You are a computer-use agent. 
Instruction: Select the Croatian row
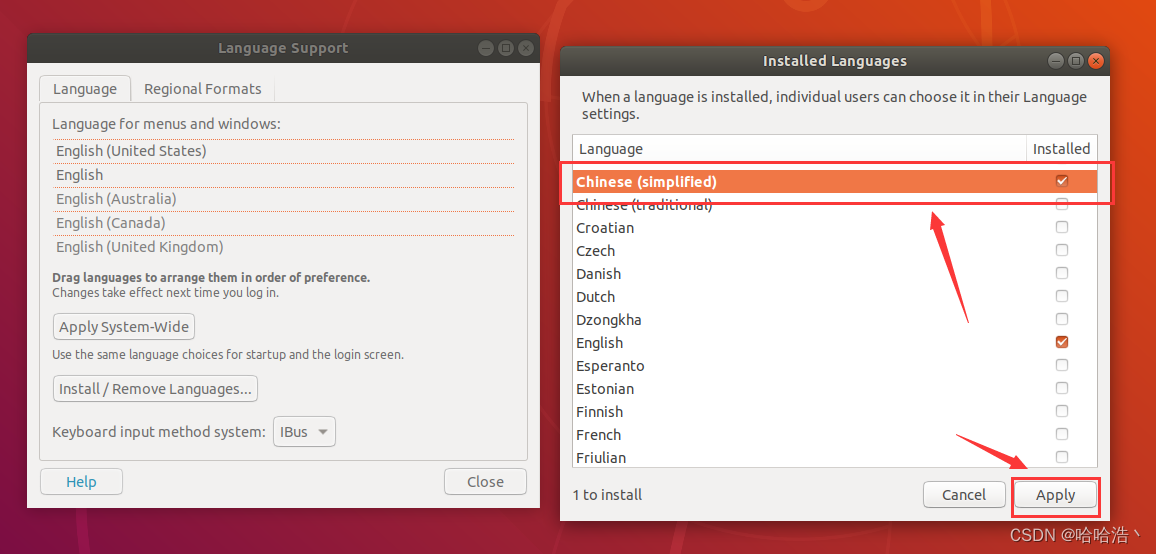click(x=835, y=227)
